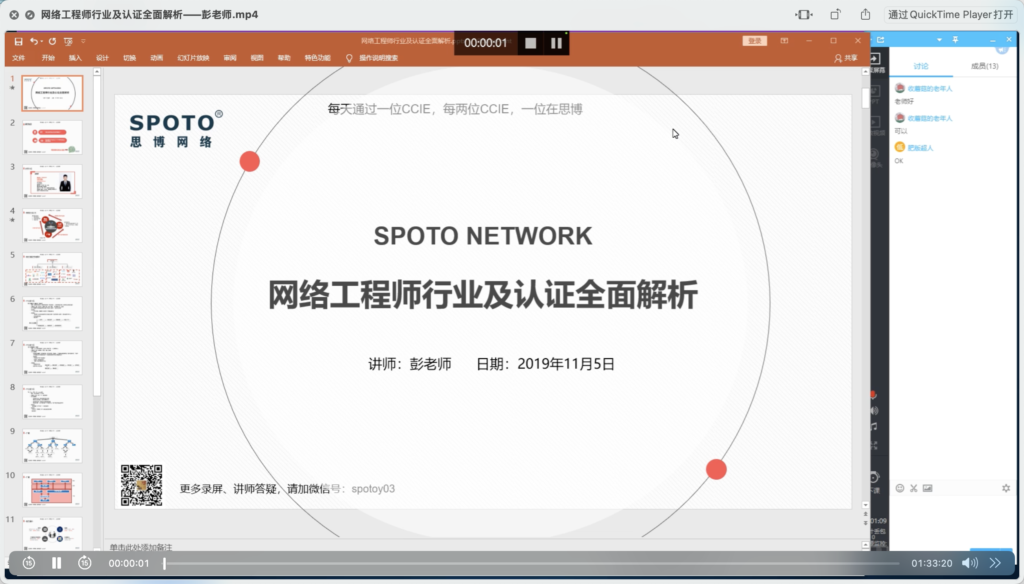Enter full screen Quick Look mode

pyautogui.click(x=804, y=14)
